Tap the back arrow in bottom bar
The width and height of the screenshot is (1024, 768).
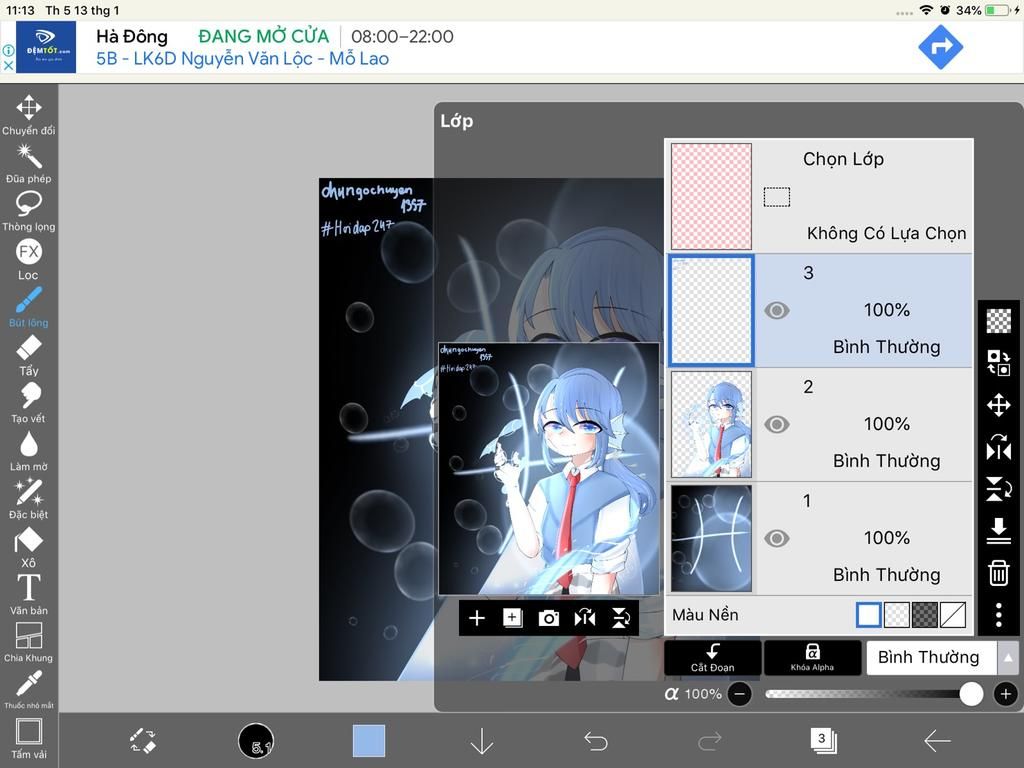[x=936, y=741]
